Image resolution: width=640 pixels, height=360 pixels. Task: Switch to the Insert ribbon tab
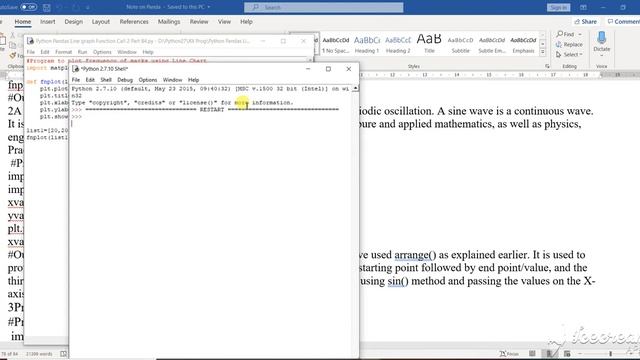coord(47,22)
